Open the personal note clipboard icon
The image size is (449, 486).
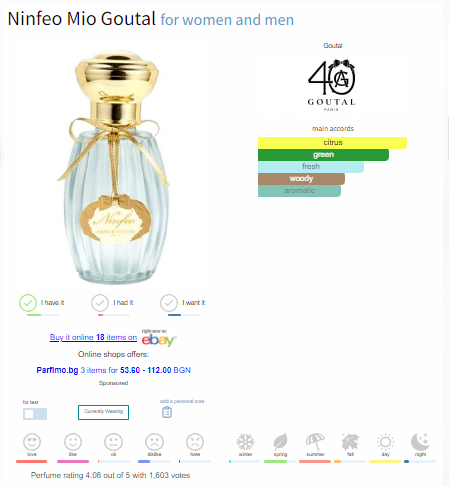click(167, 412)
